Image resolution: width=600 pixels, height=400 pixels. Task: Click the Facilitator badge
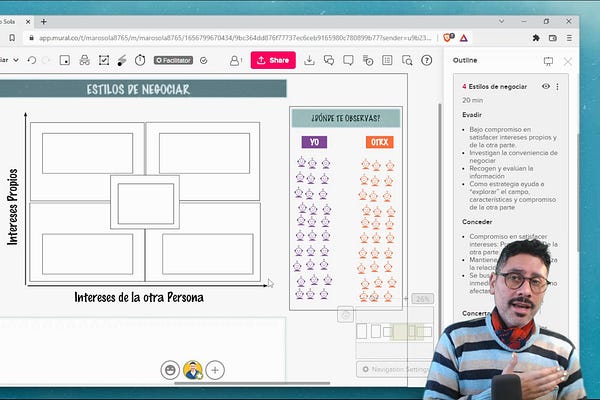click(173, 60)
